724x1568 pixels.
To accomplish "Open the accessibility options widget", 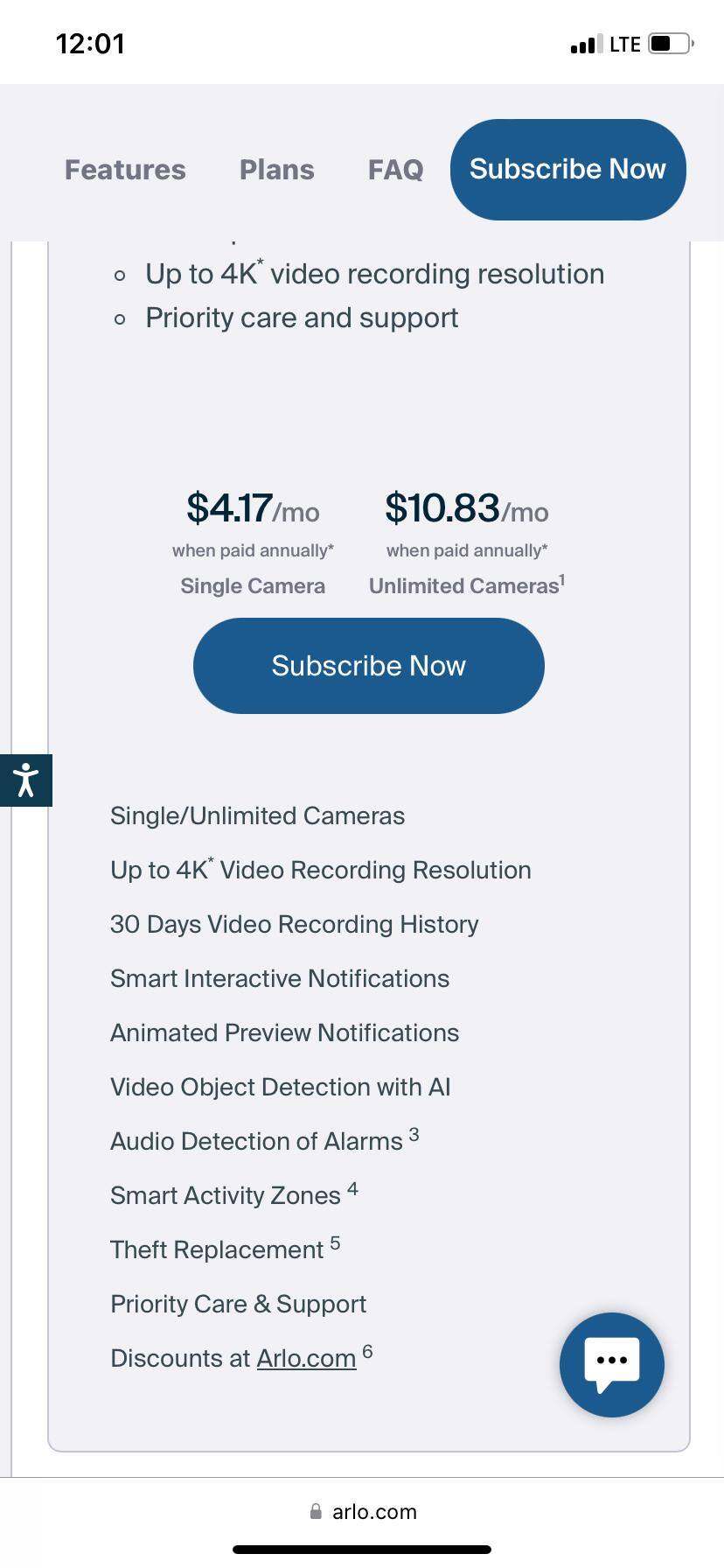I will (x=26, y=780).
